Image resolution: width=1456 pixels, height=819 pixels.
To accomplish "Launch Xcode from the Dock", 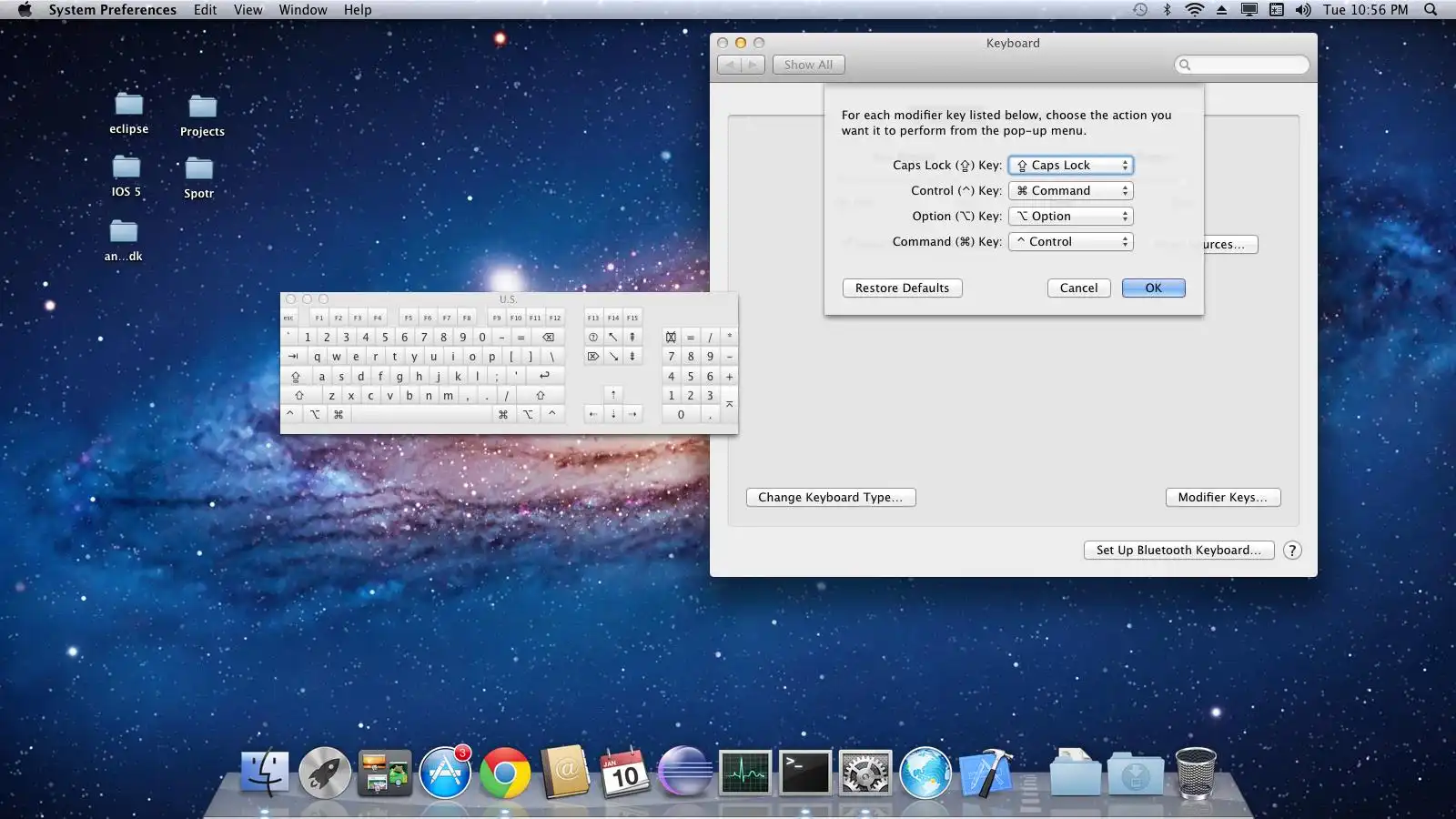I will click(x=986, y=773).
